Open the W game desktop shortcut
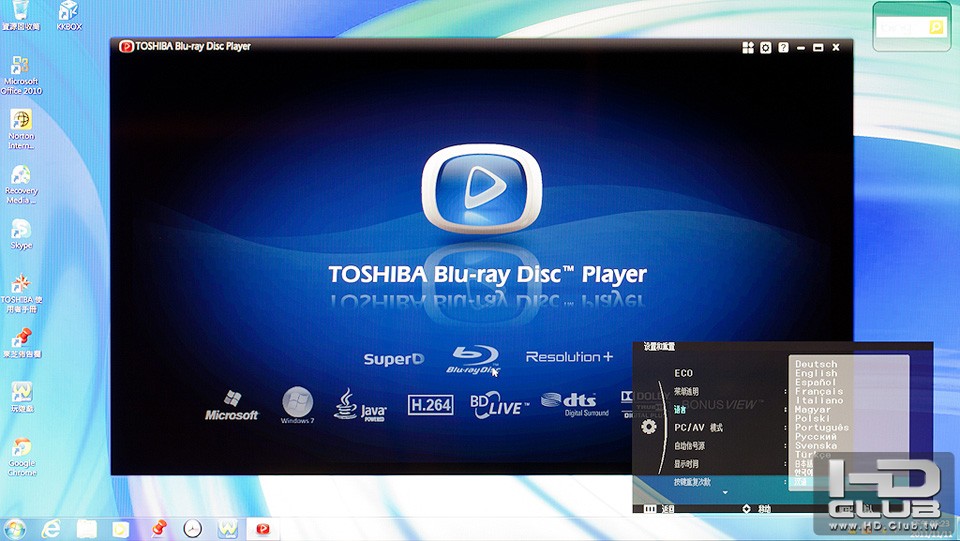The width and height of the screenshot is (960, 541). pyautogui.click(x=21, y=397)
